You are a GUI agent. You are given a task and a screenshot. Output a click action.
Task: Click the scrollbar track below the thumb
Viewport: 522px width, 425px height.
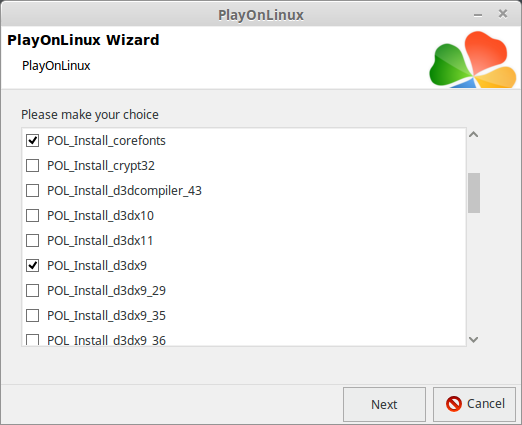click(x=474, y=273)
